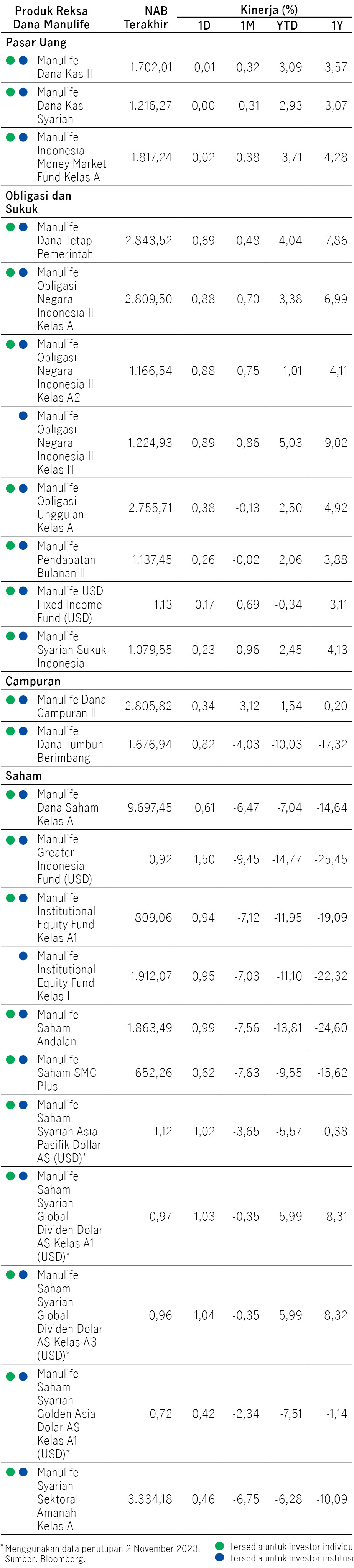Click the Campuran section heading
The image size is (354, 1568).
33,681
